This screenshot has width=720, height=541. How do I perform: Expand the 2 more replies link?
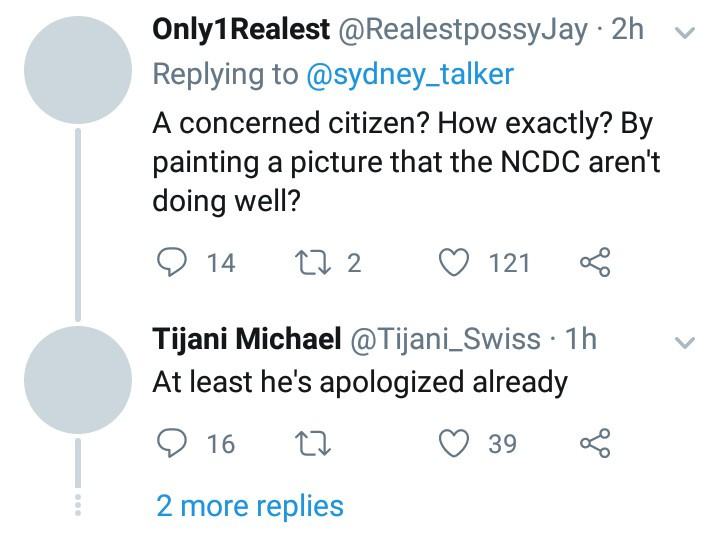(250, 507)
